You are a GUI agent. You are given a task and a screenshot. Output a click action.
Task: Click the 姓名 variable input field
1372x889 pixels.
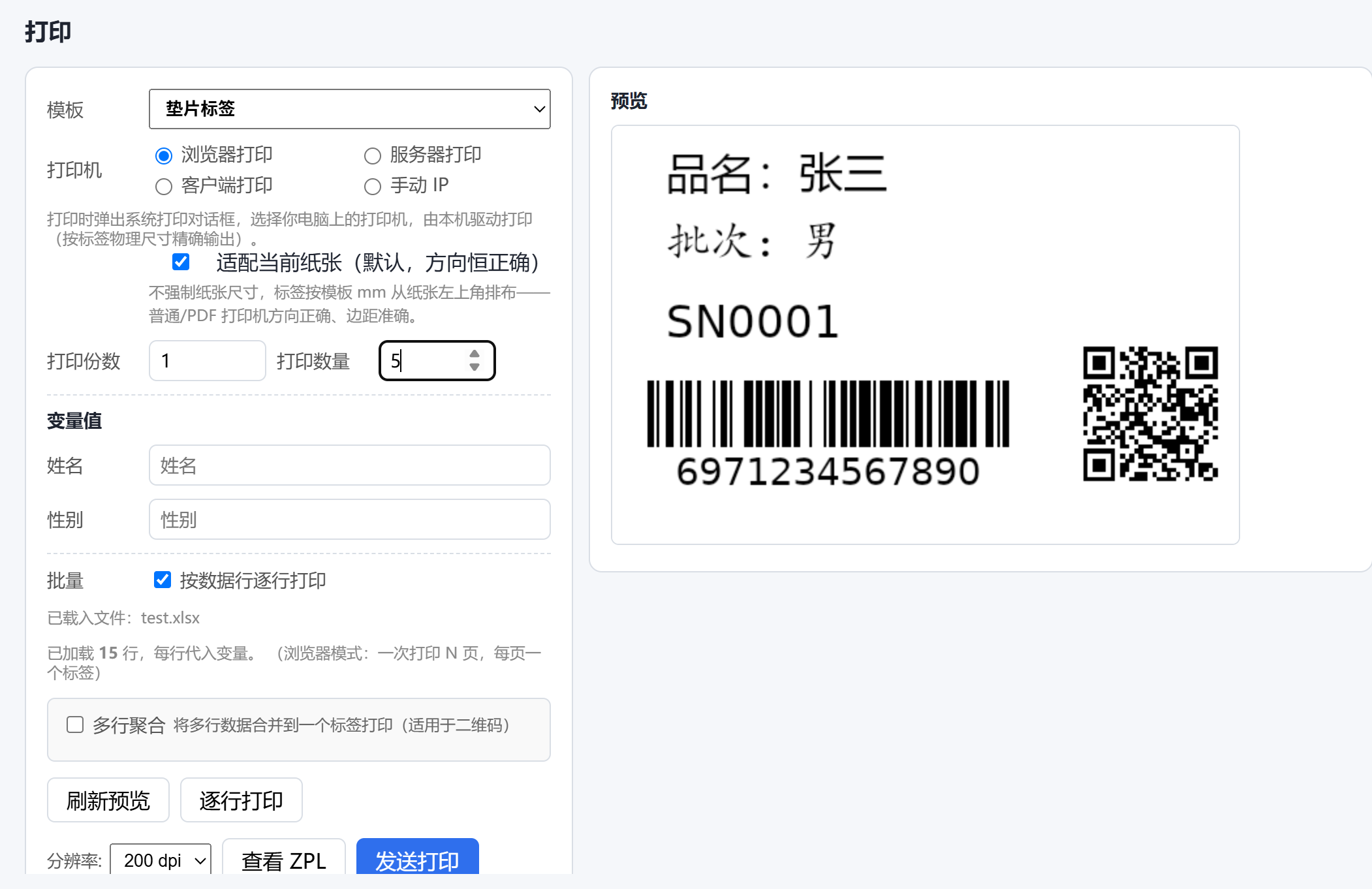point(349,465)
